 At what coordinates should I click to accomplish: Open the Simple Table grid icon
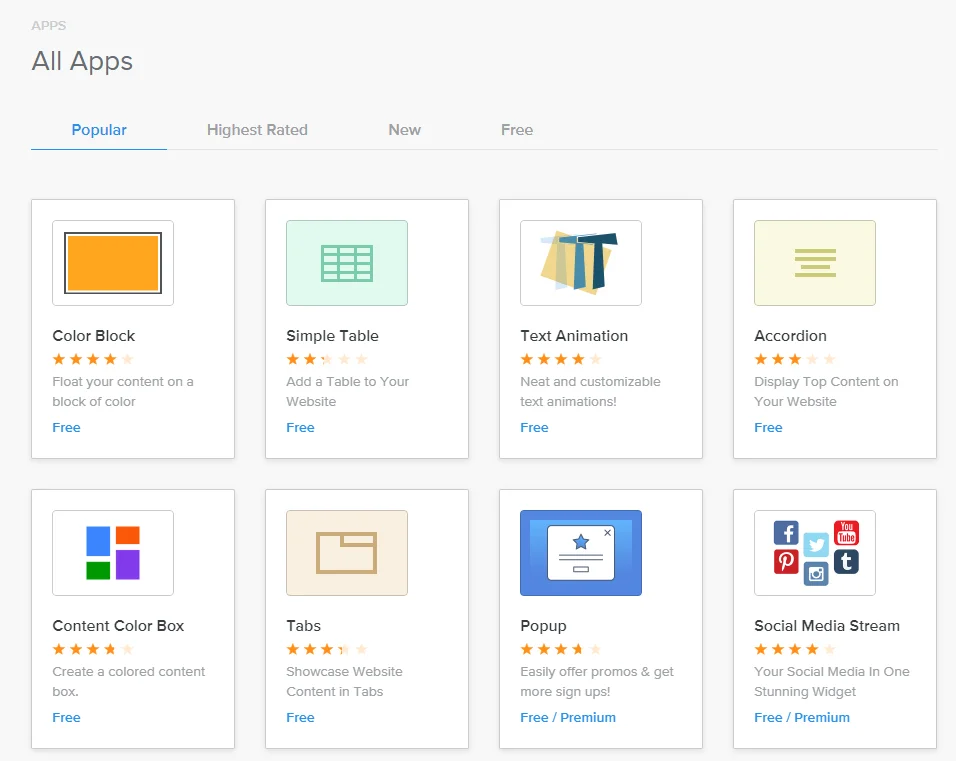tap(347, 263)
